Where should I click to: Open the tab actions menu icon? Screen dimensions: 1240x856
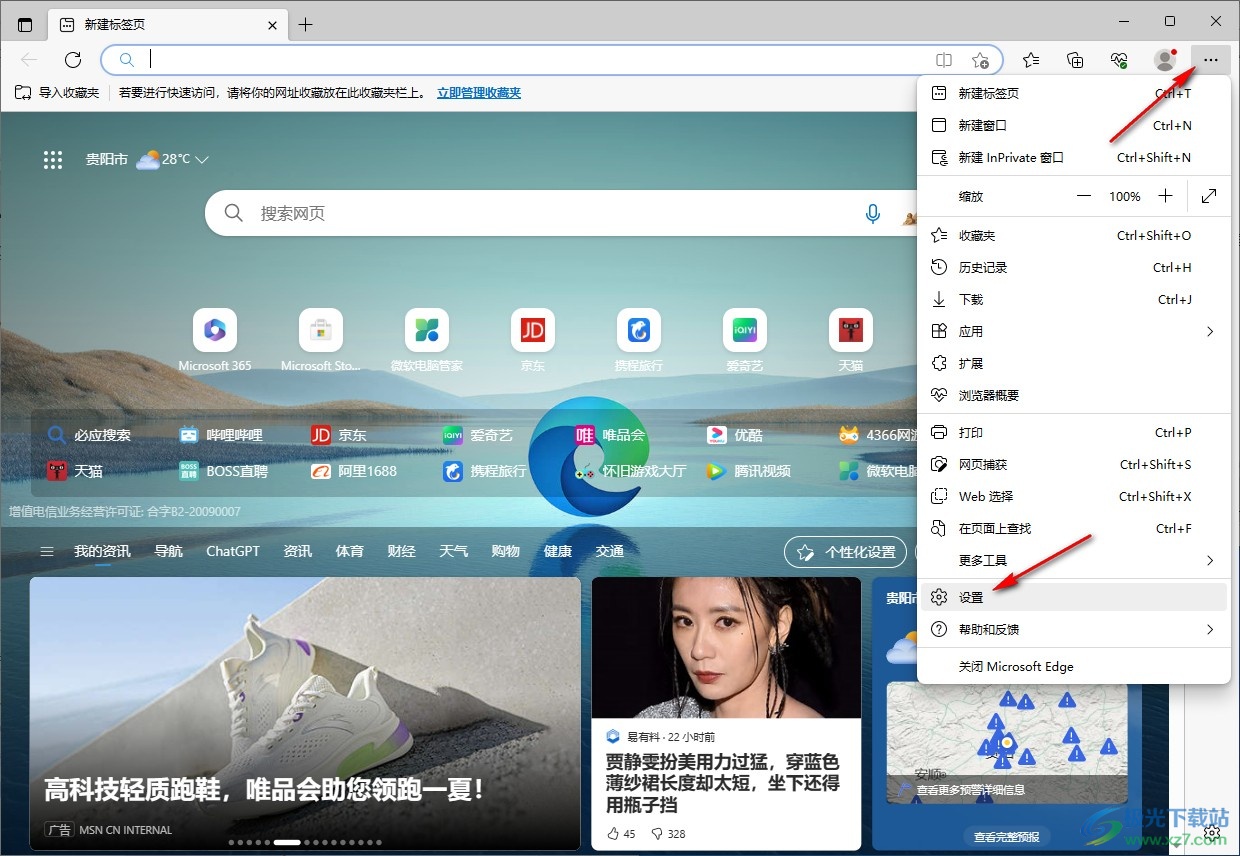25,24
